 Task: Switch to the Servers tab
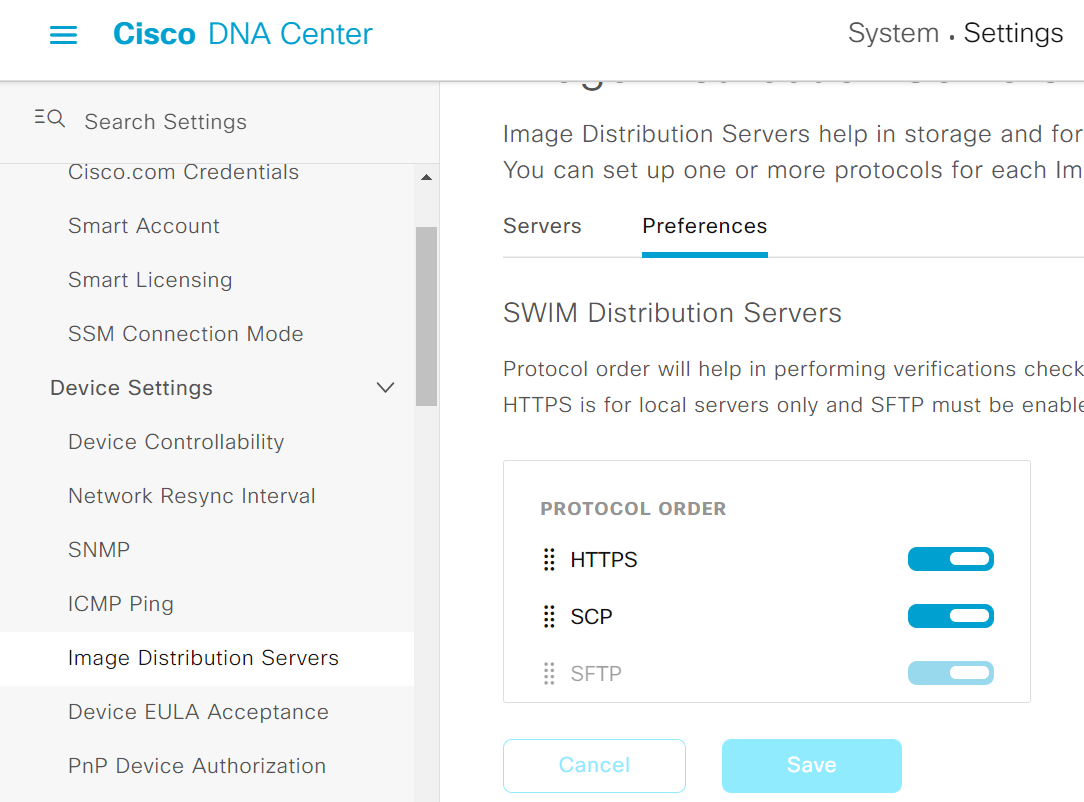542,226
